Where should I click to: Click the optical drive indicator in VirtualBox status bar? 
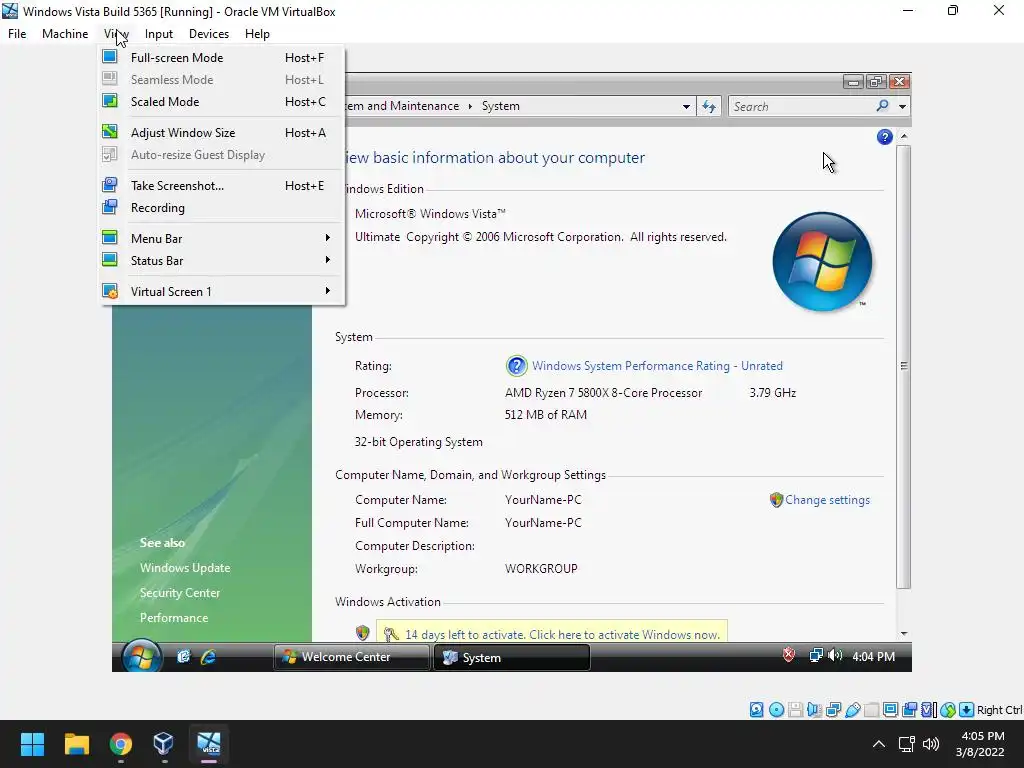pos(776,710)
